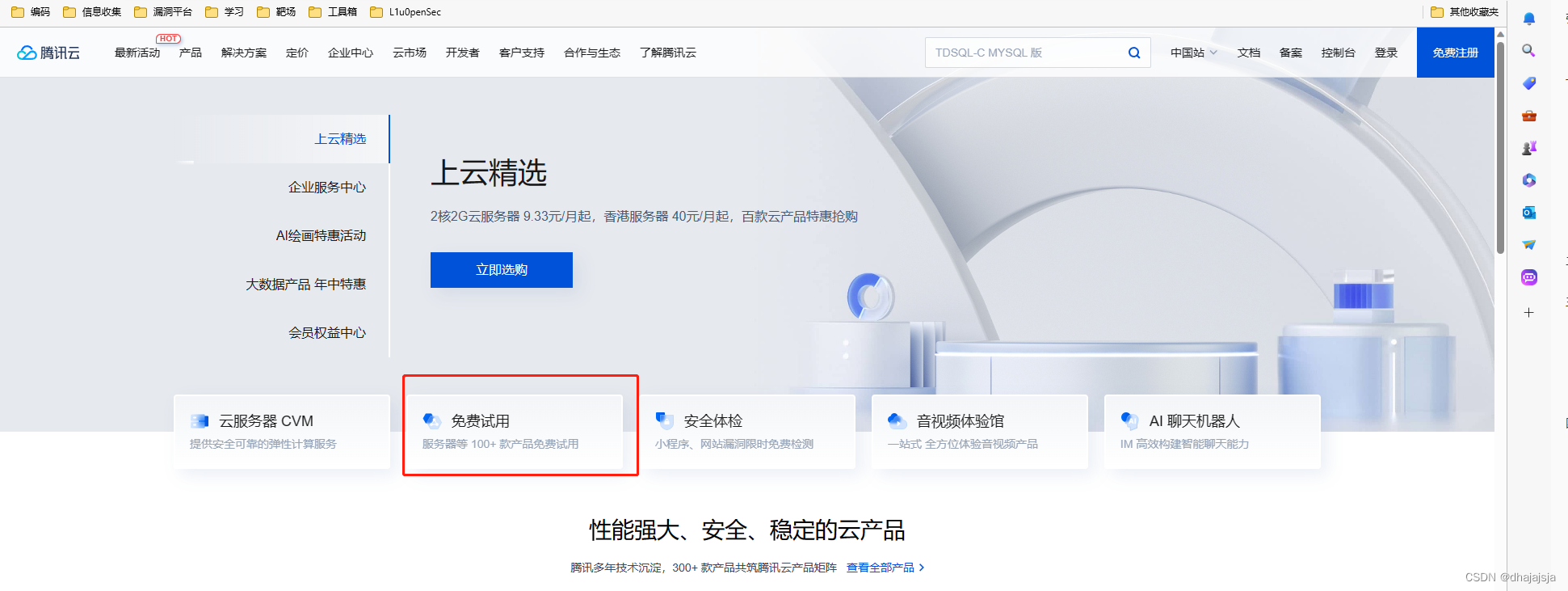Open the paper plane Drop icon in sidebar
This screenshot has width=1568, height=591.
[1528, 245]
